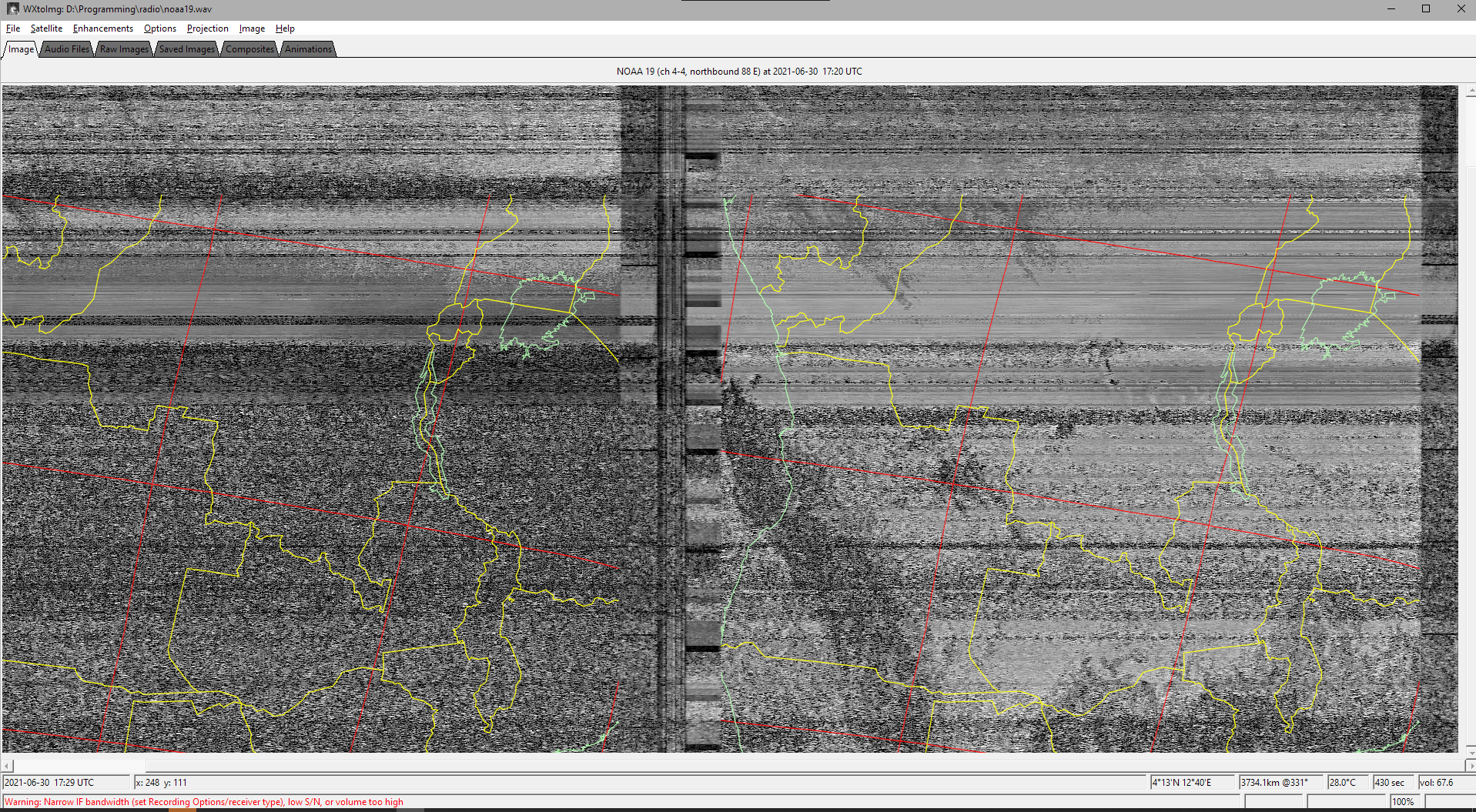The height and width of the screenshot is (812, 1476).
Task: Open the Enhancements menu
Action: [x=103, y=28]
